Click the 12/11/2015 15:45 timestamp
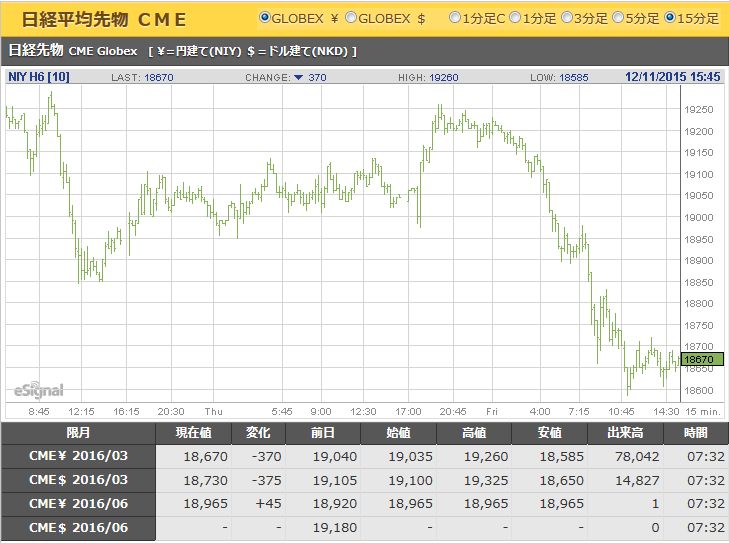729x543 pixels. tap(672, 77)
